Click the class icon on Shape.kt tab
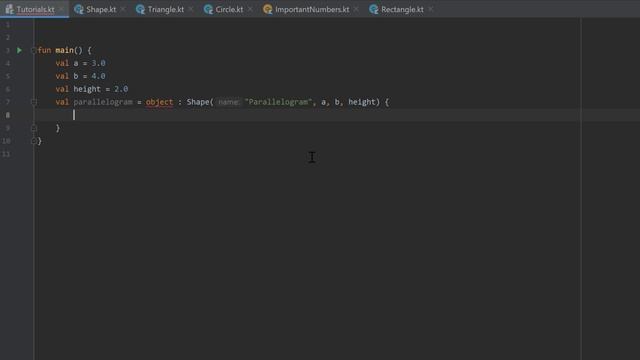 [x=79, y=9]
